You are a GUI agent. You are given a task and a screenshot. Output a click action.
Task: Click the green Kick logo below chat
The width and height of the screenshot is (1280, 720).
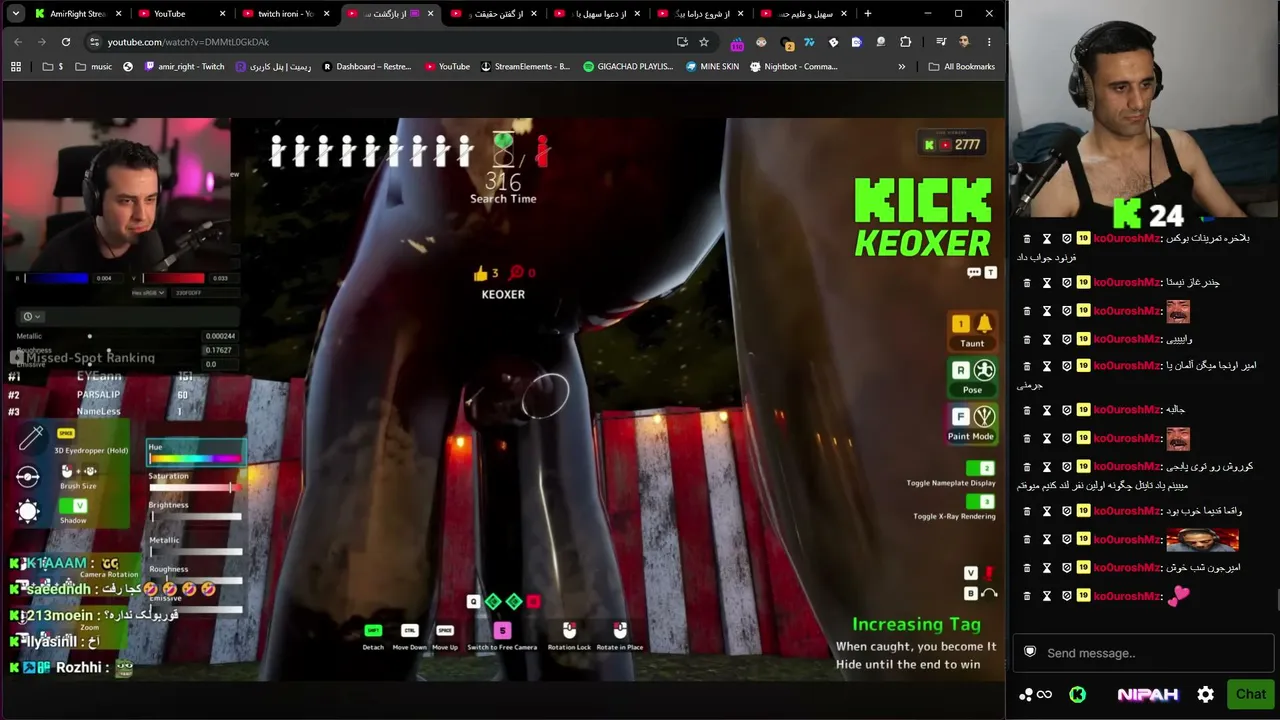click(1077, 694)
